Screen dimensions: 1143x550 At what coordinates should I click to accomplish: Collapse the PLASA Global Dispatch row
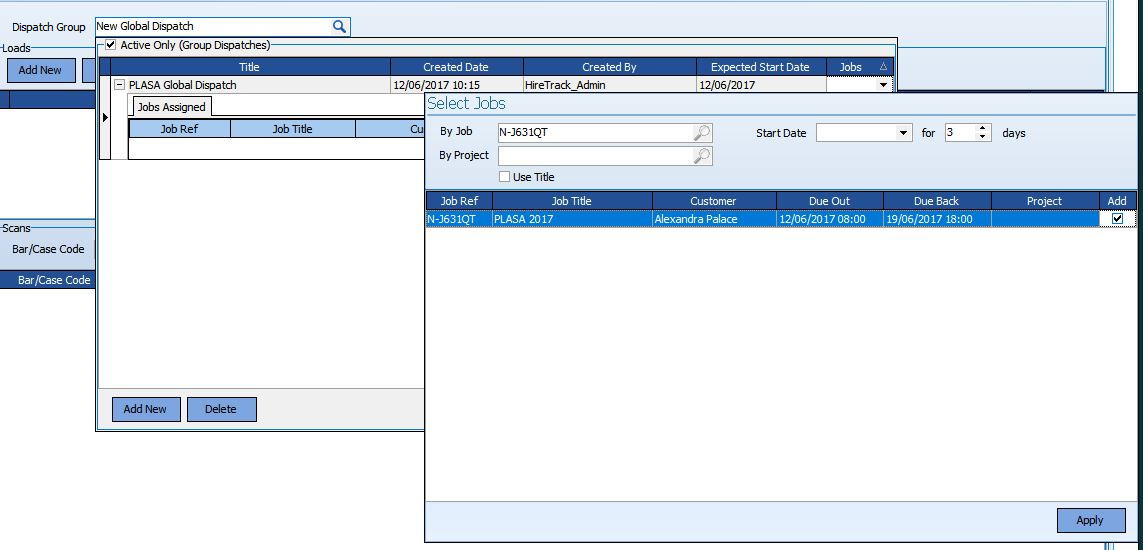pyautogui.click(x=119, y=86)
